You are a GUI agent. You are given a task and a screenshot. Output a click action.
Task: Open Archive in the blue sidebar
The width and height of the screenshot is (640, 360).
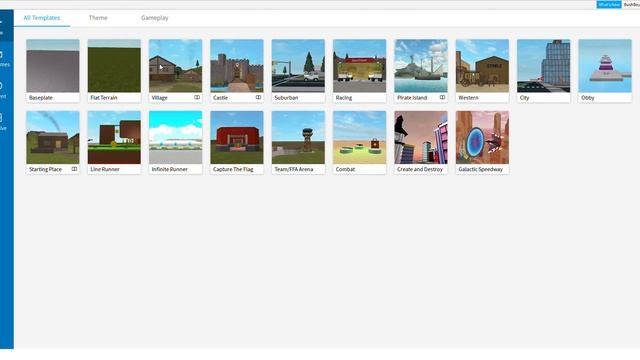click(6, 122)
